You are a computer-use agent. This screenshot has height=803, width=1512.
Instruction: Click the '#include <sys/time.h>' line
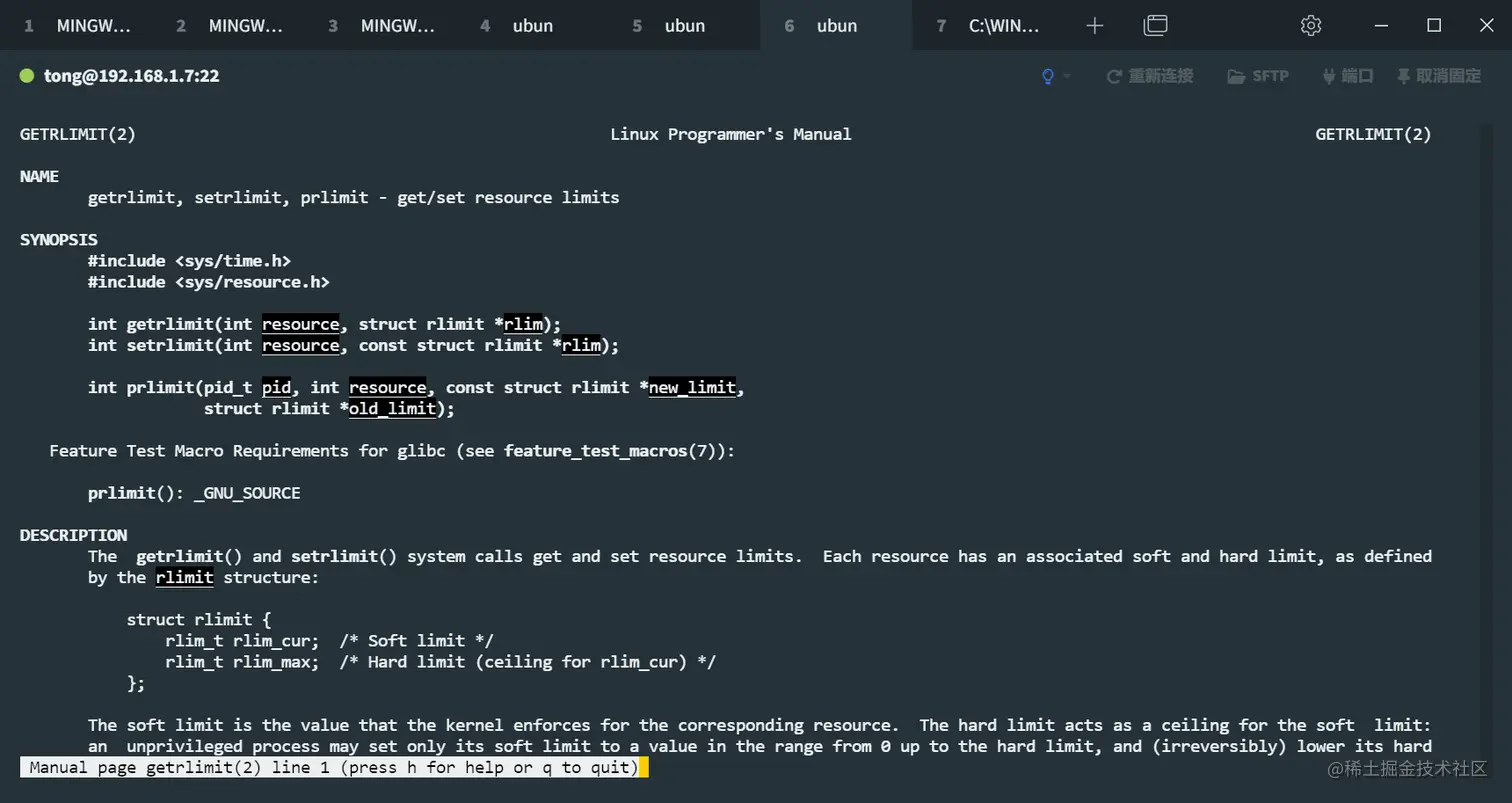189,261
